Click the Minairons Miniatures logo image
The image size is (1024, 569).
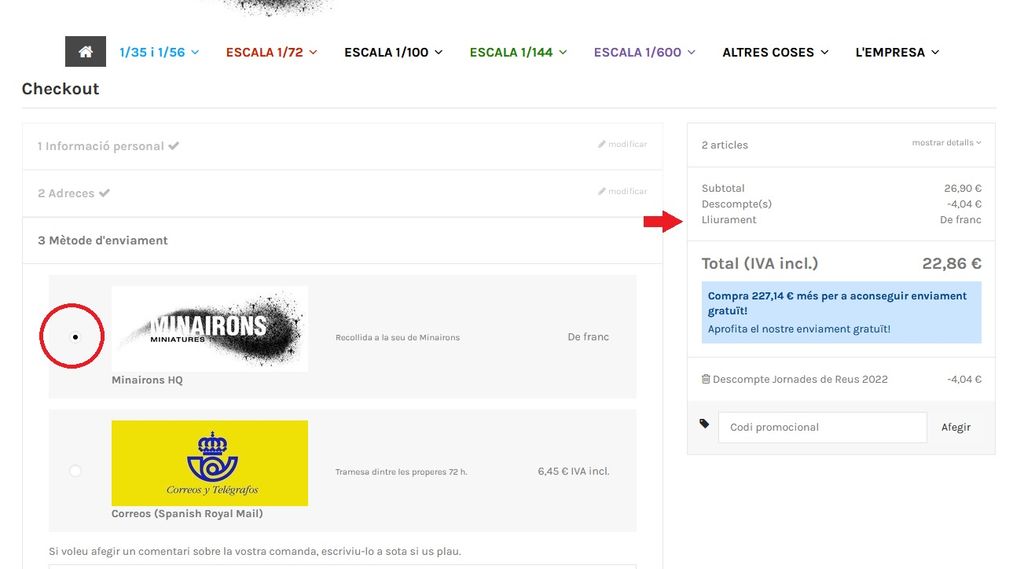click(x=210, y=329)
